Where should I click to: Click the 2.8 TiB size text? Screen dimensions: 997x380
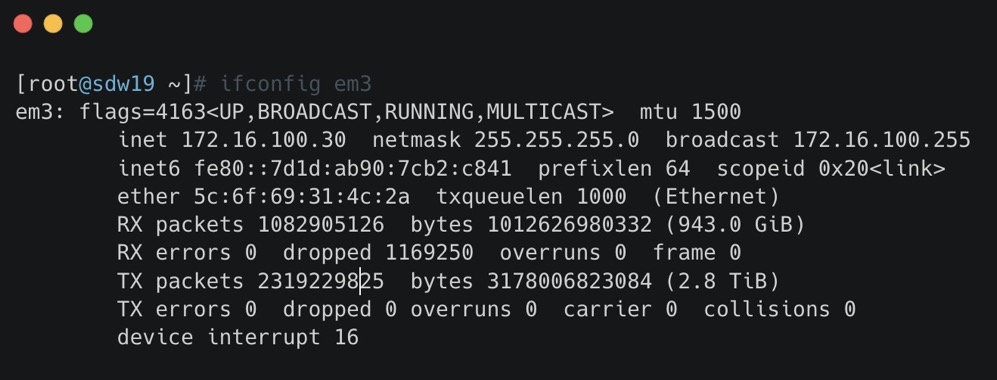(722, 281)
